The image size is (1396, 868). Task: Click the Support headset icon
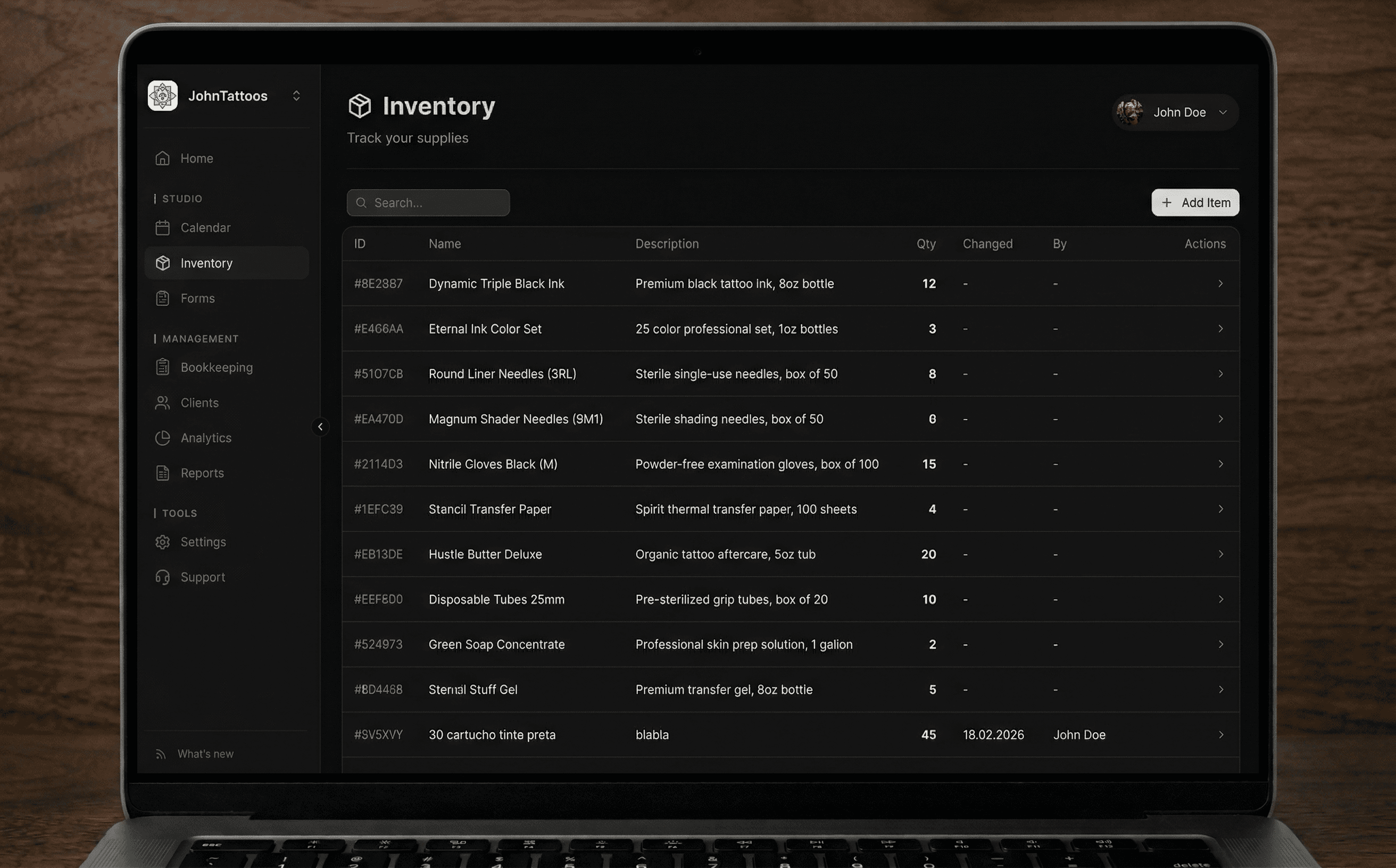pyautogui.click(x=162, y=577)
